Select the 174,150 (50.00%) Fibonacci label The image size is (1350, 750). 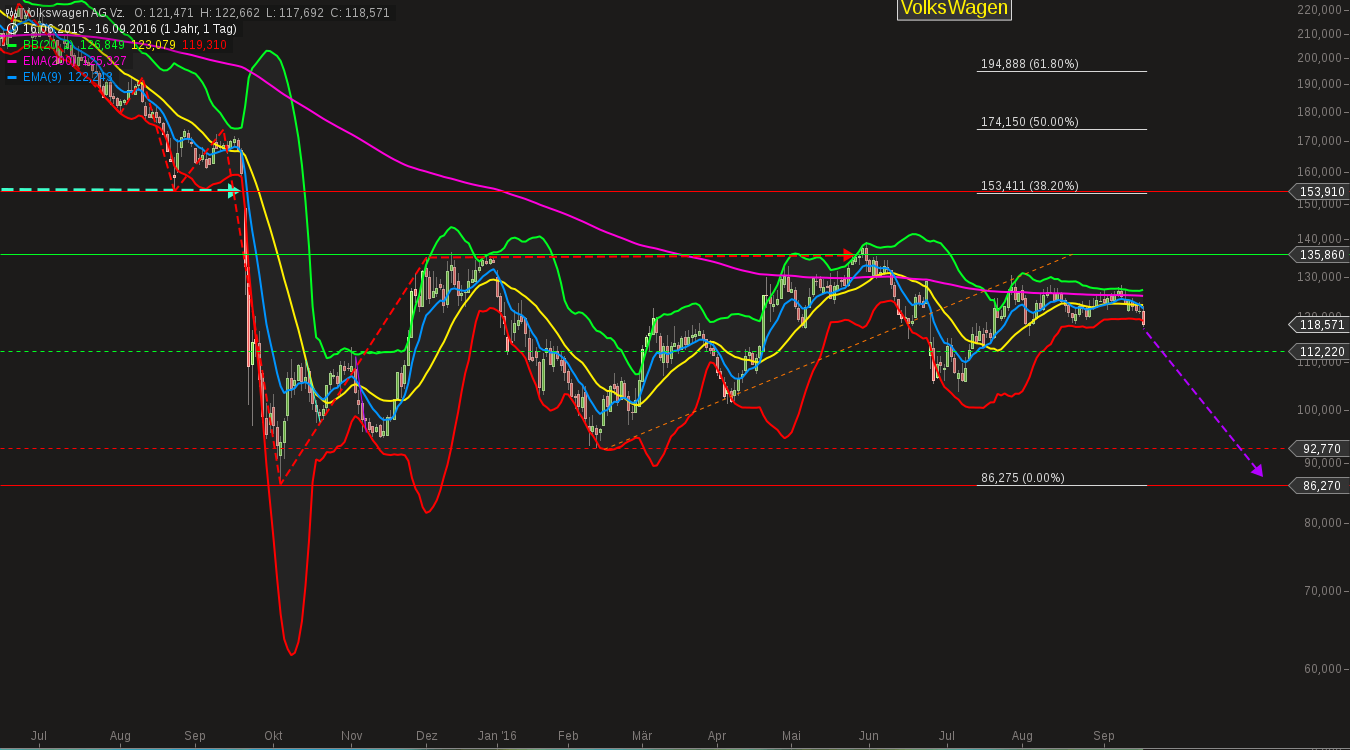tap(1030, 122)
